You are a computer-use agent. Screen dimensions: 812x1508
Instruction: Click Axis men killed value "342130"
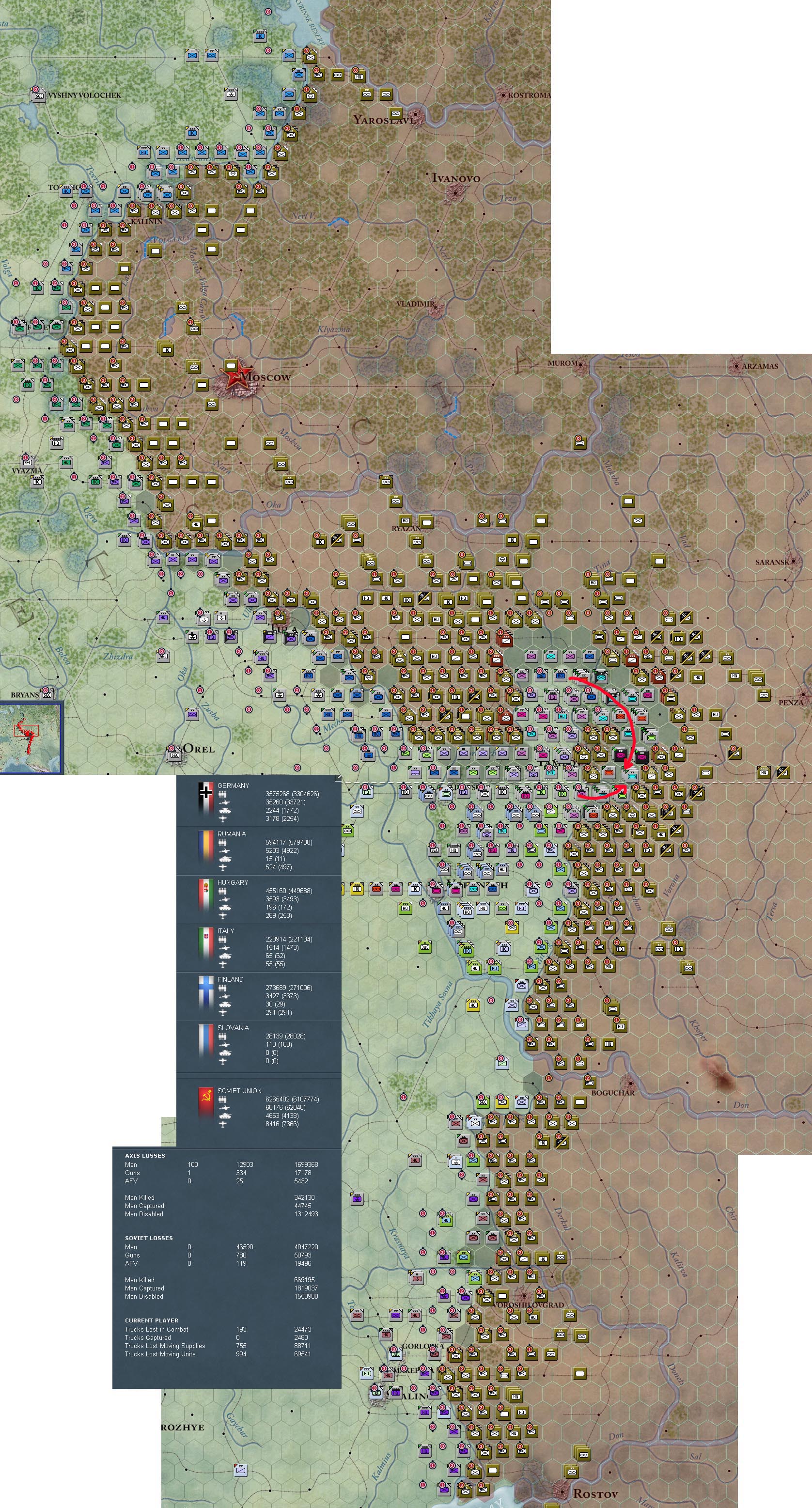pyautogui.click(x=304, y=1198)
